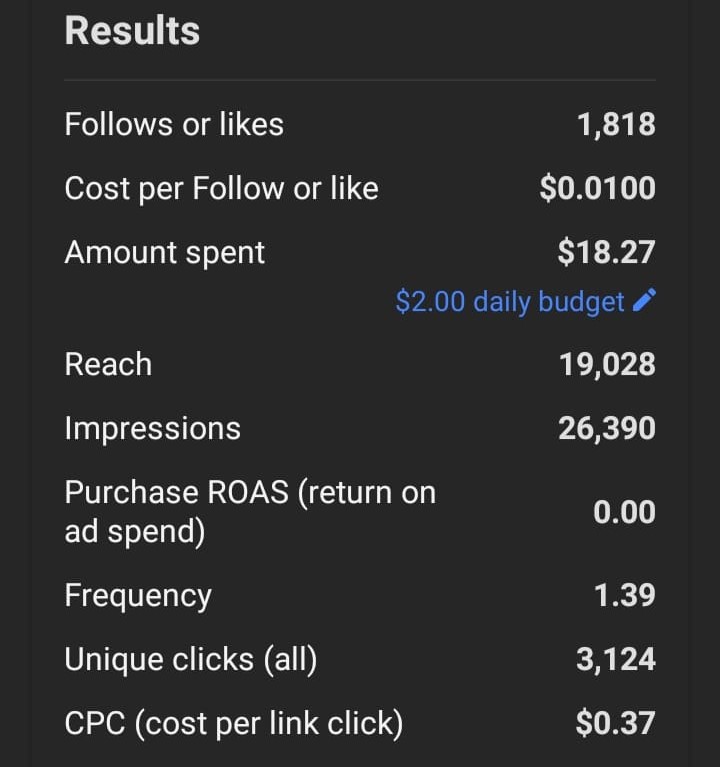Select the Cost per Follow or like row label
Viewport: 720px width, 767px height.
[221, 188]
